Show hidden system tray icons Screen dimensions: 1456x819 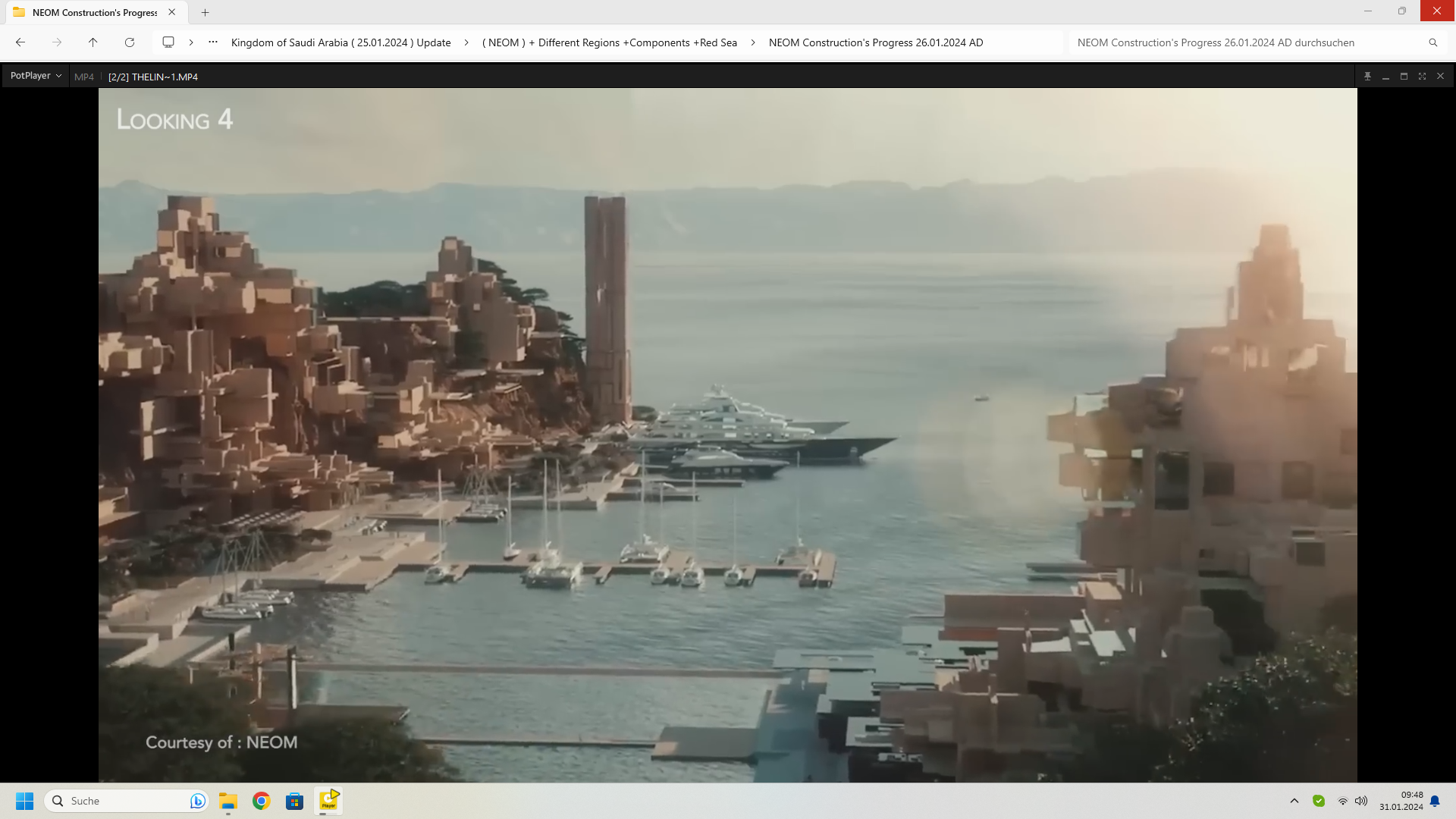point(1294,801)
